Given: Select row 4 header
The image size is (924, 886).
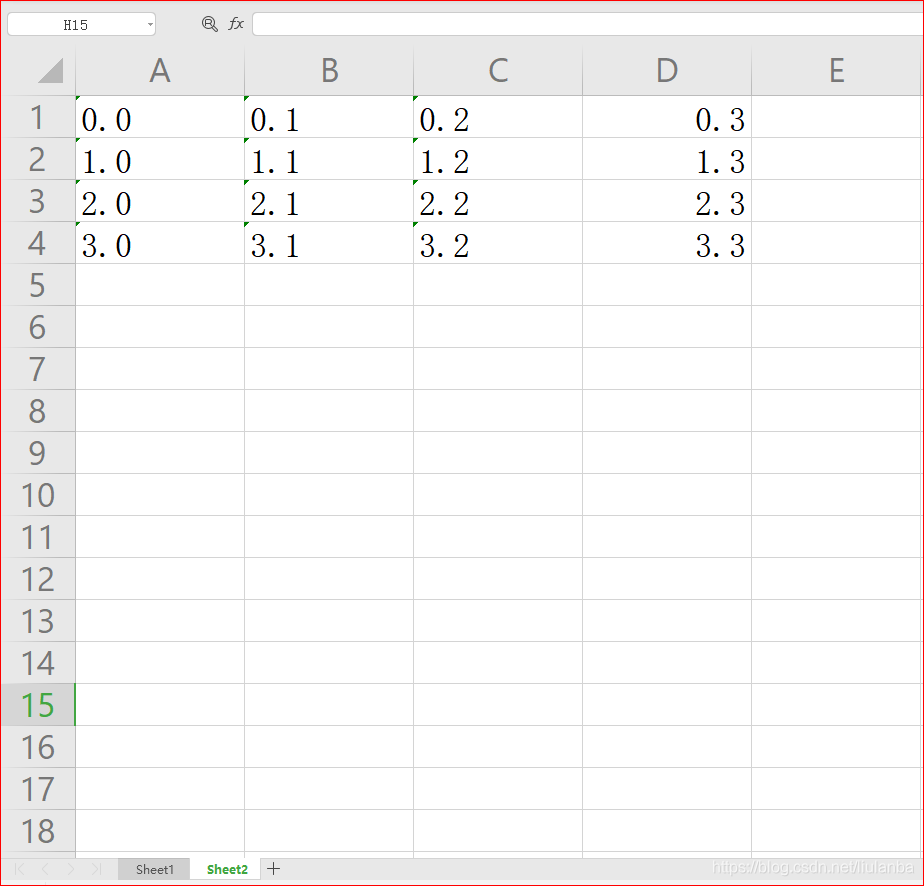Looking at the screenshot, I should (x=38, y=243).
